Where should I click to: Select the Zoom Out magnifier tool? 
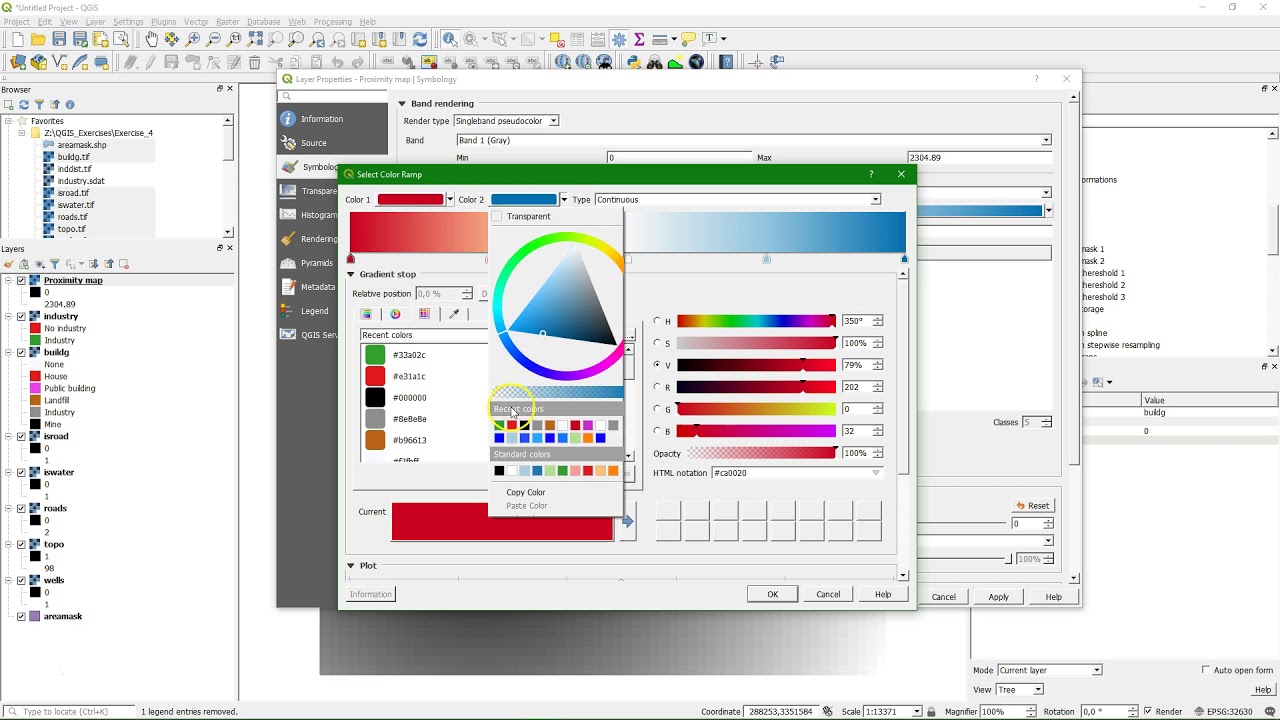(x=213, y=39)
